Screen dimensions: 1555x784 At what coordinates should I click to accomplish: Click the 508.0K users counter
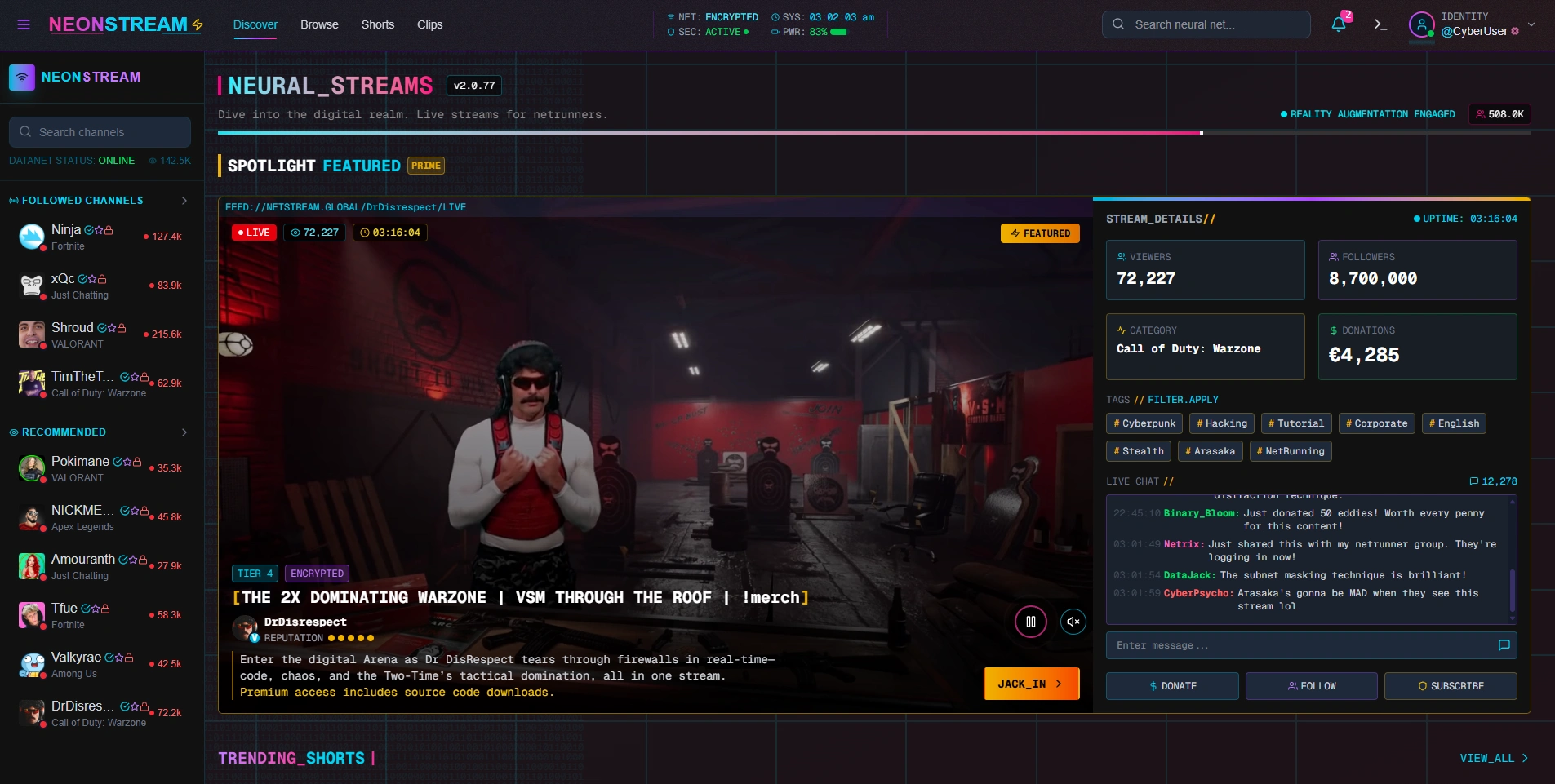1499,114
